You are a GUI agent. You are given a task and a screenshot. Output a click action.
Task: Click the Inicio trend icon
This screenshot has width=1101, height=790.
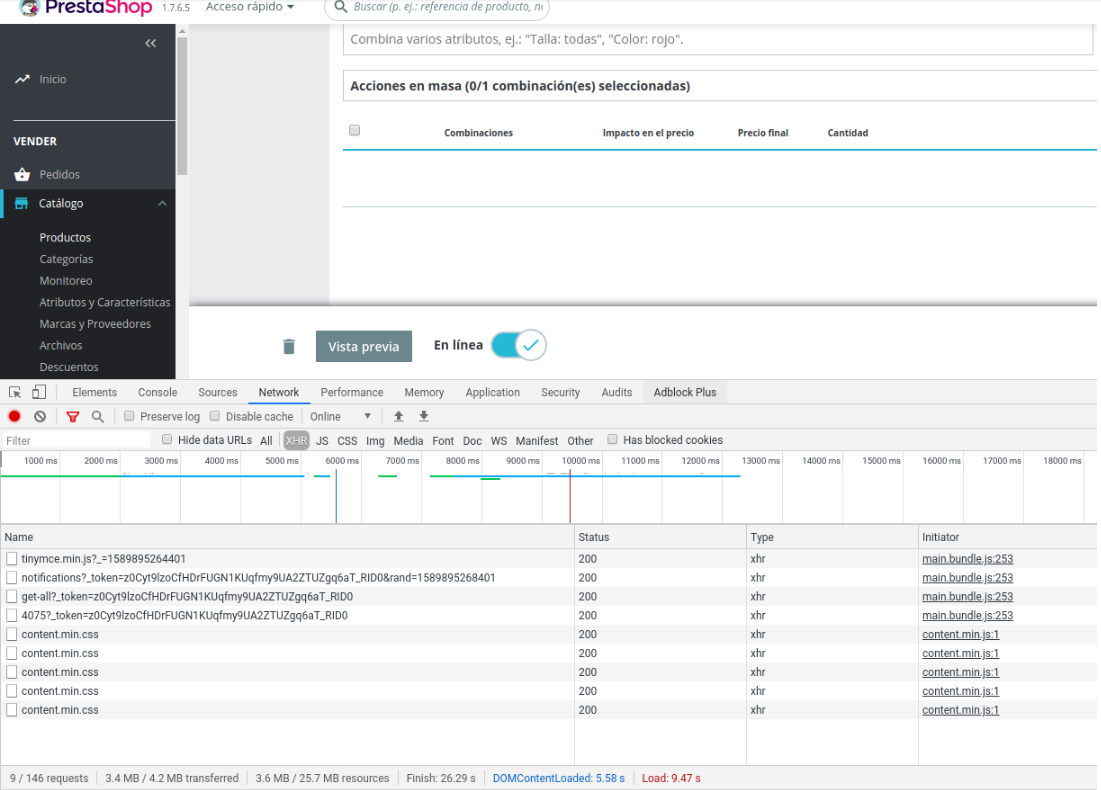point(22,79)
